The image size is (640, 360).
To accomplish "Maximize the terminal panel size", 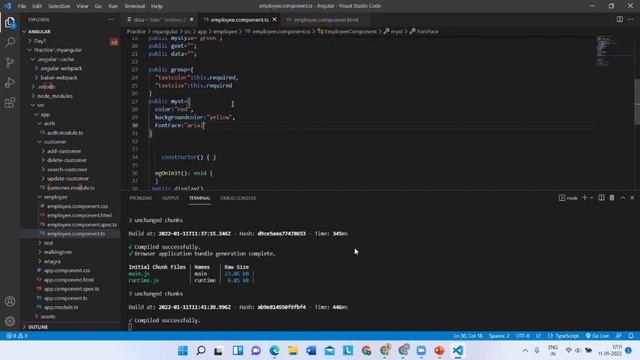I will click(623, 198).
